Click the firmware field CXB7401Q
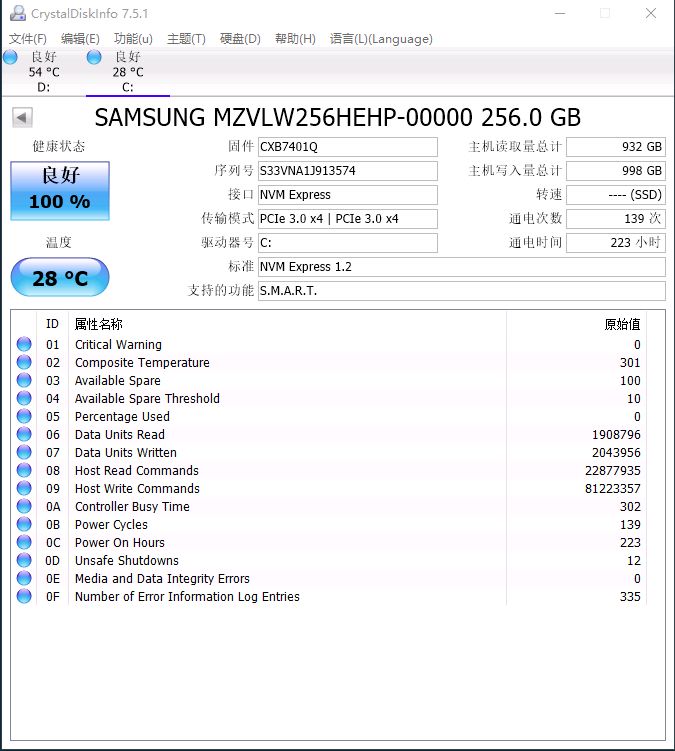The image size is (675, 751). pos(348,147)
